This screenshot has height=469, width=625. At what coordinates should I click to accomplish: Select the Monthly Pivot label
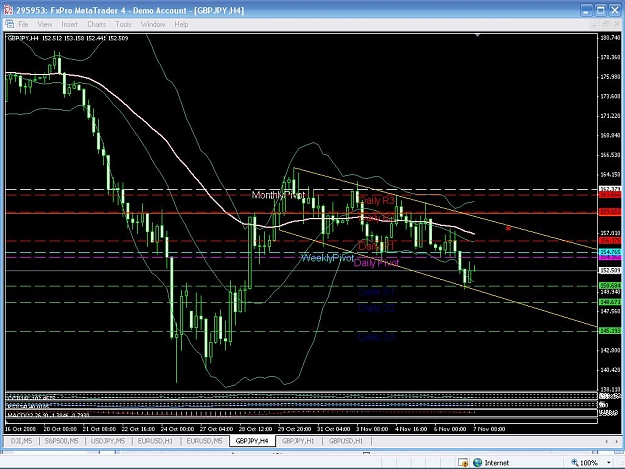click(x=279, y=195)
